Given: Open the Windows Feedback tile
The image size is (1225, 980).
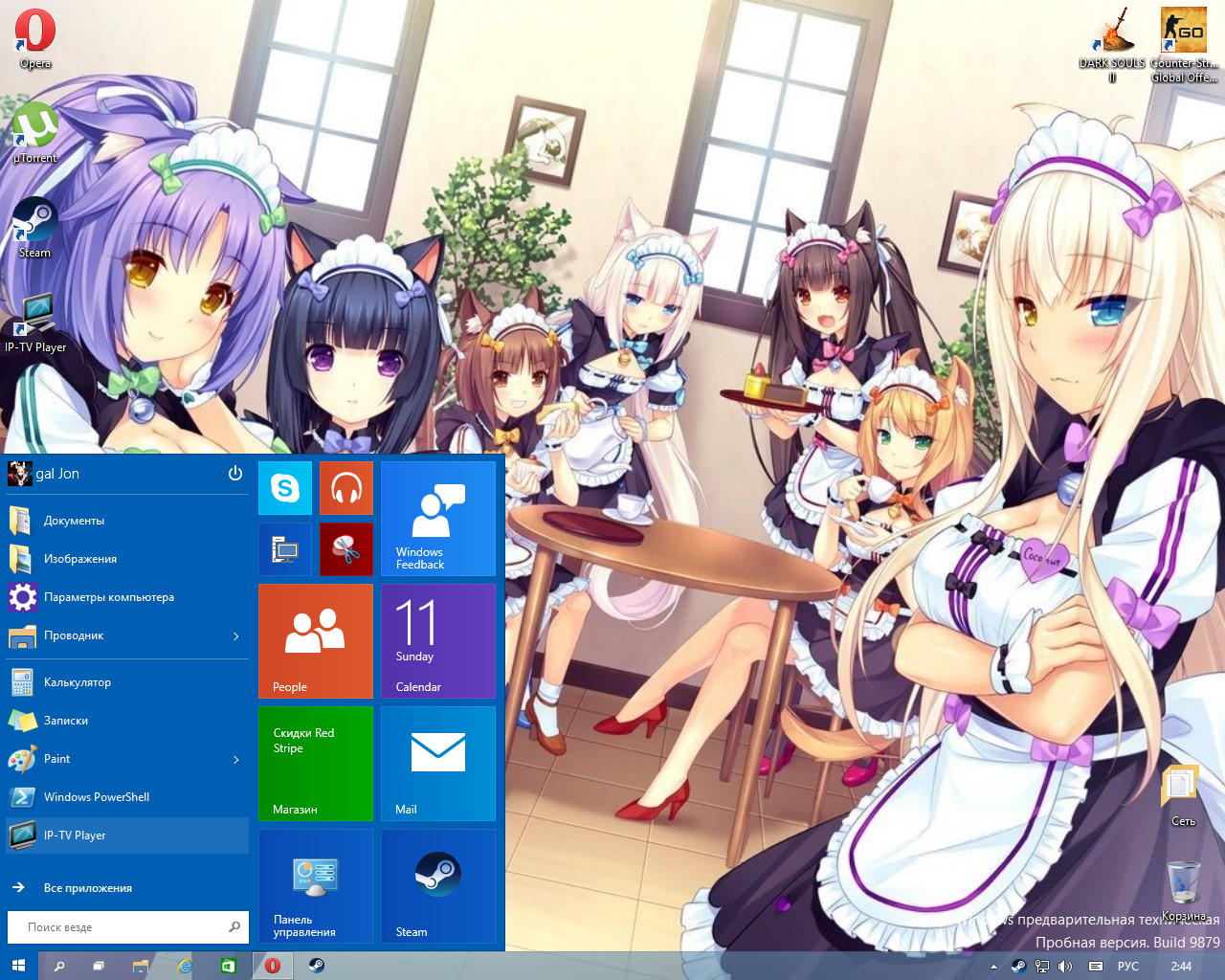Looking at the screenshot, I should (438, 519).
